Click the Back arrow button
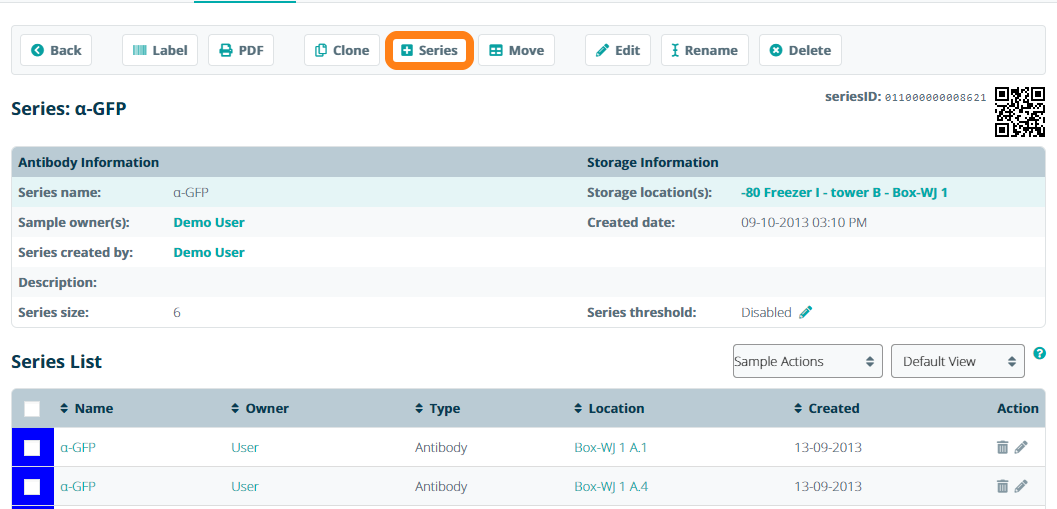Viewport: 1057px width, 509px height. tap(56, 50)
